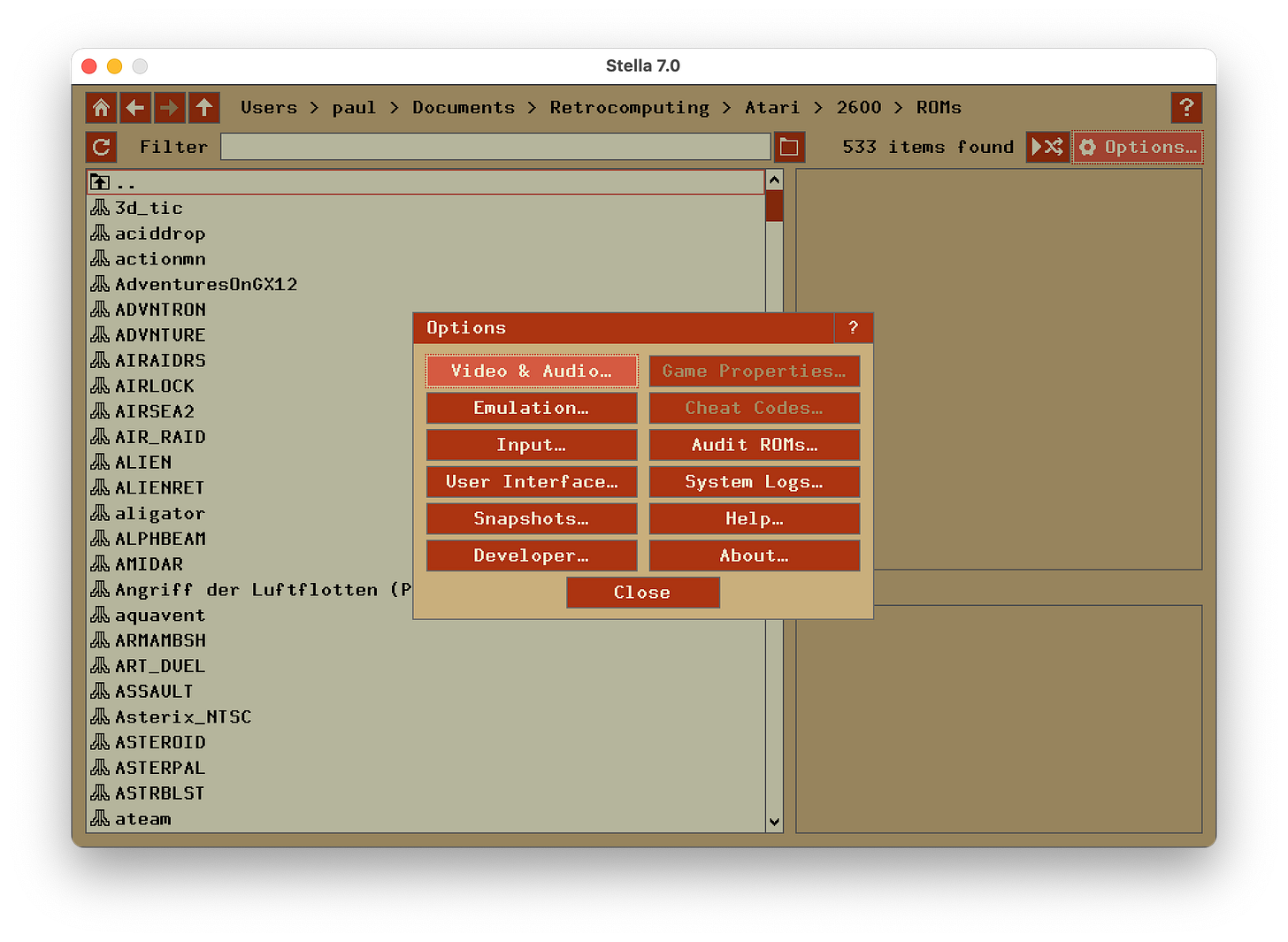Viewport: 1288px width, 942px height.
Task: Go to the home directory icon
Action: [101, 108]
